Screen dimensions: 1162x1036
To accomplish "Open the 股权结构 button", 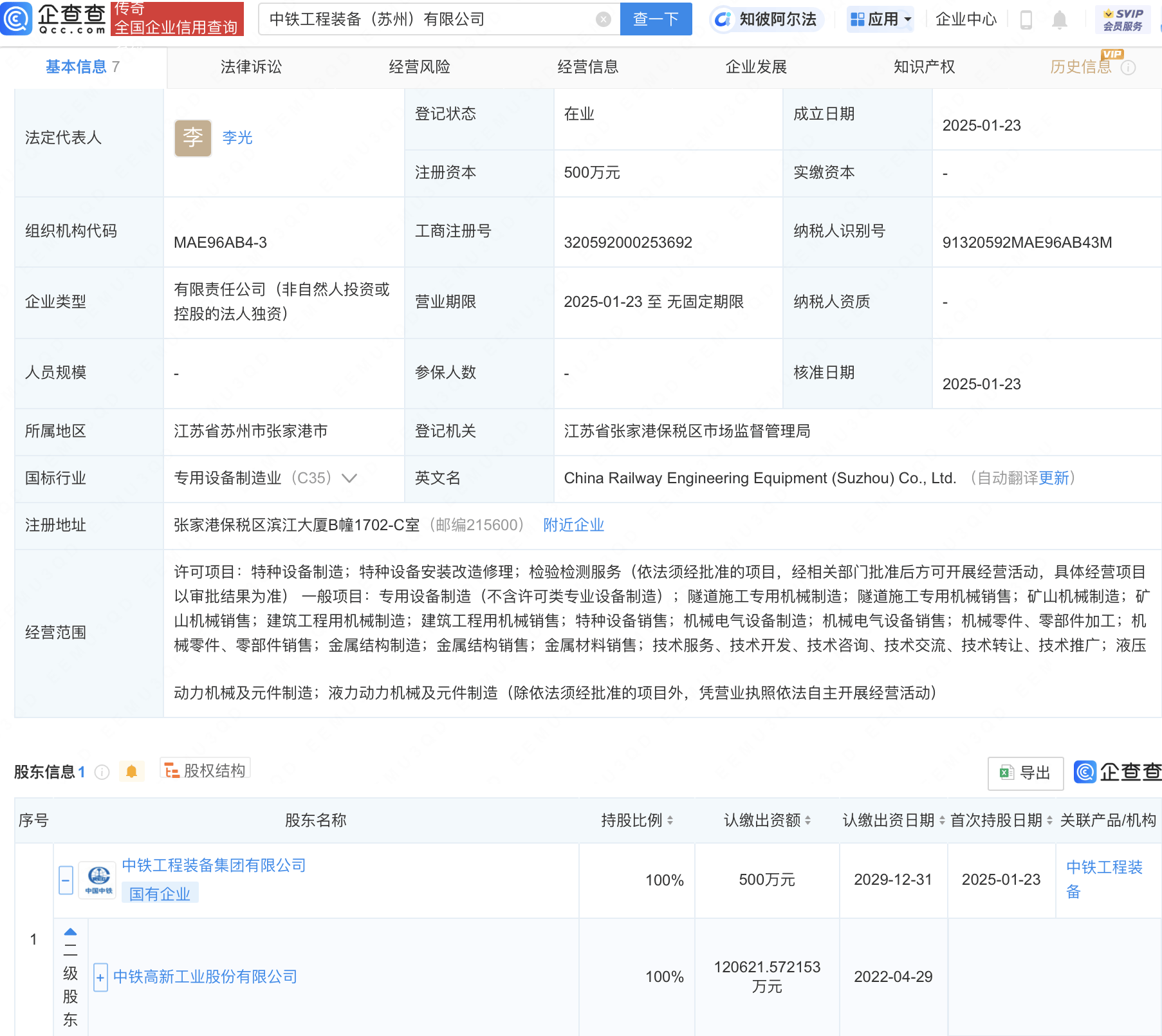I will pos(205,770).
